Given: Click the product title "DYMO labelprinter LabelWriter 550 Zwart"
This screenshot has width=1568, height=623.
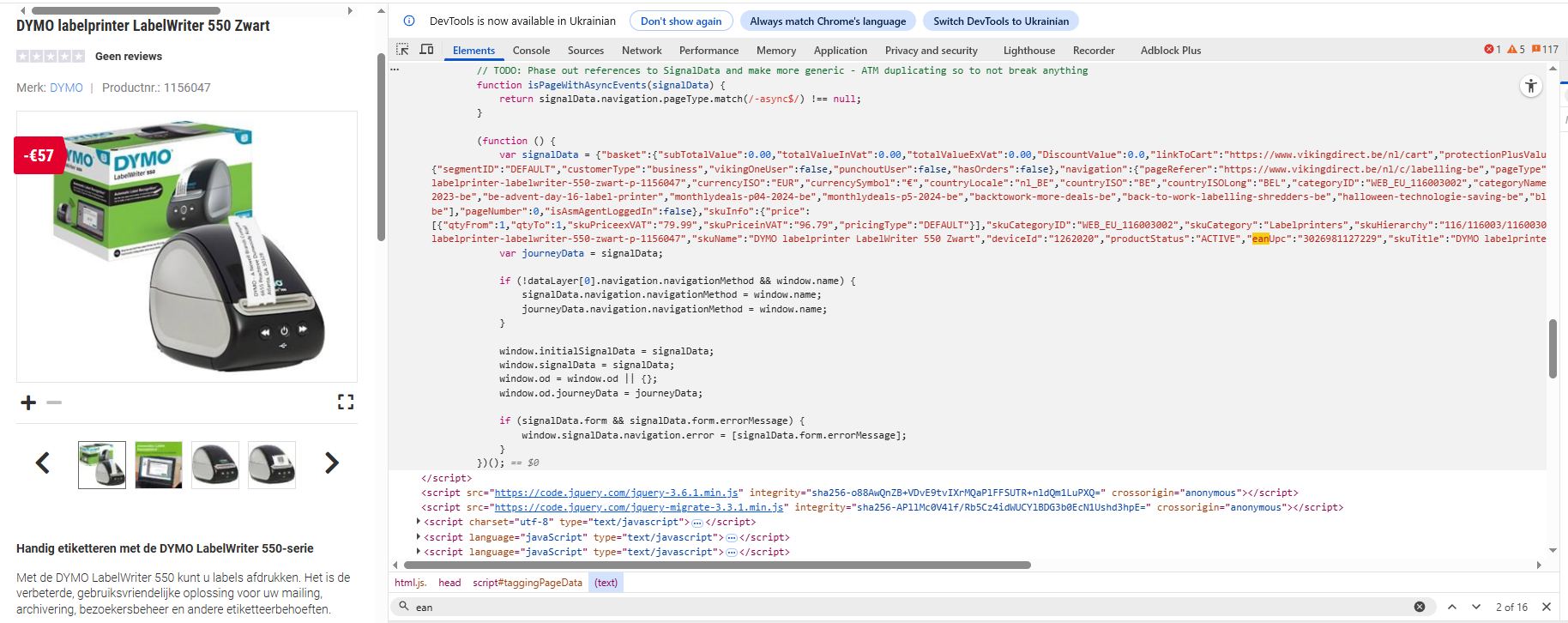Looking at the screenshot, I should click(x=143, y=26).
